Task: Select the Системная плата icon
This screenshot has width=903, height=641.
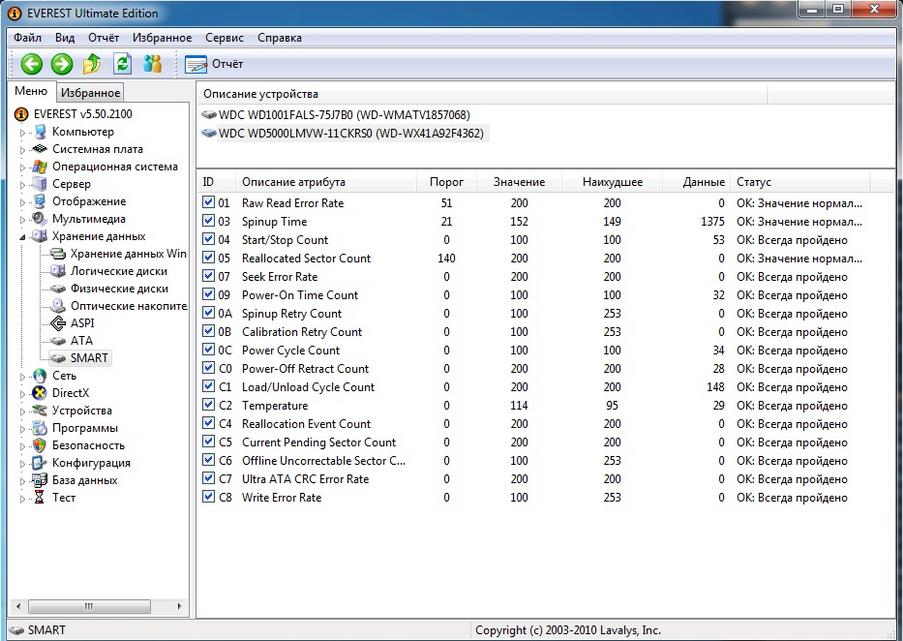Action: (40, 149)
